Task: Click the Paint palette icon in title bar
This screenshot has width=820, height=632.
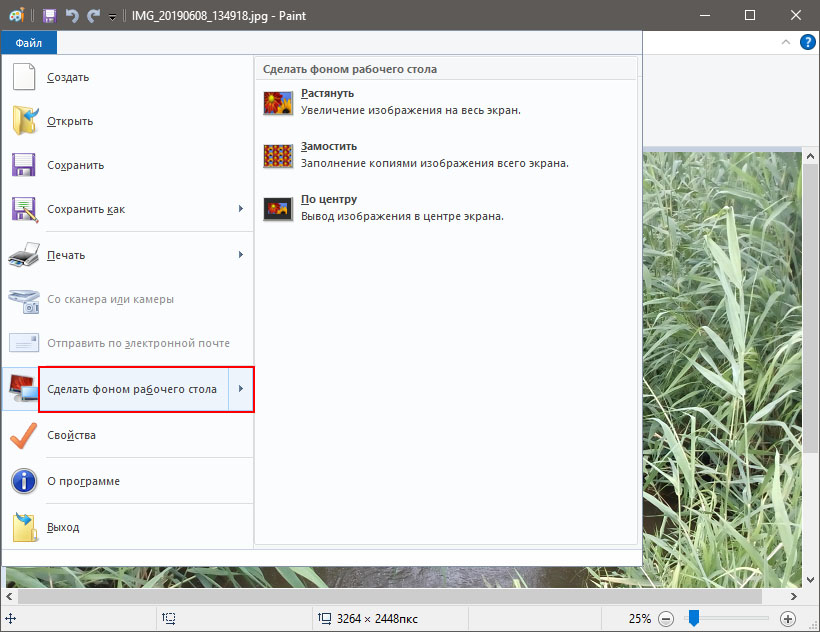Action: (x=17, y=15)
